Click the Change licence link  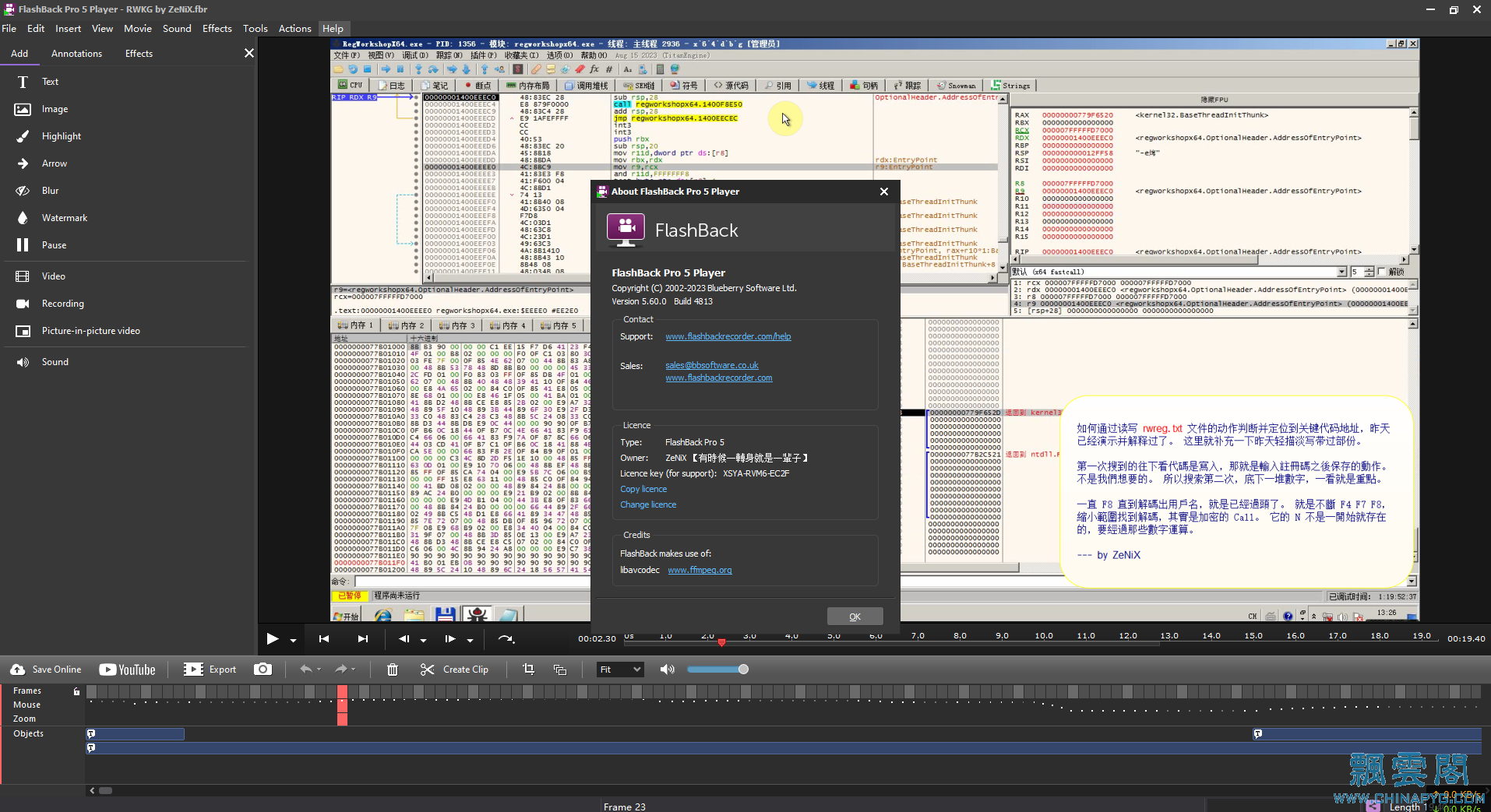click(648, 504)
